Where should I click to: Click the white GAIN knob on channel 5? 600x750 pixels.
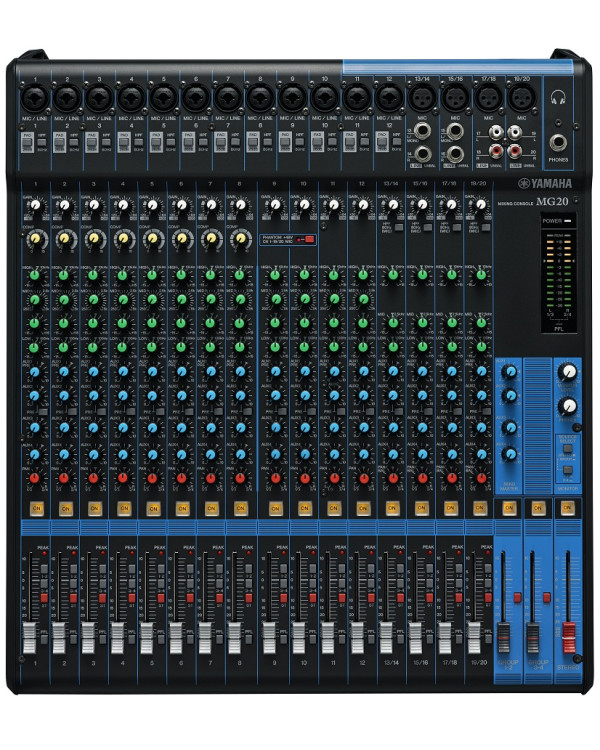click(152, 206)
